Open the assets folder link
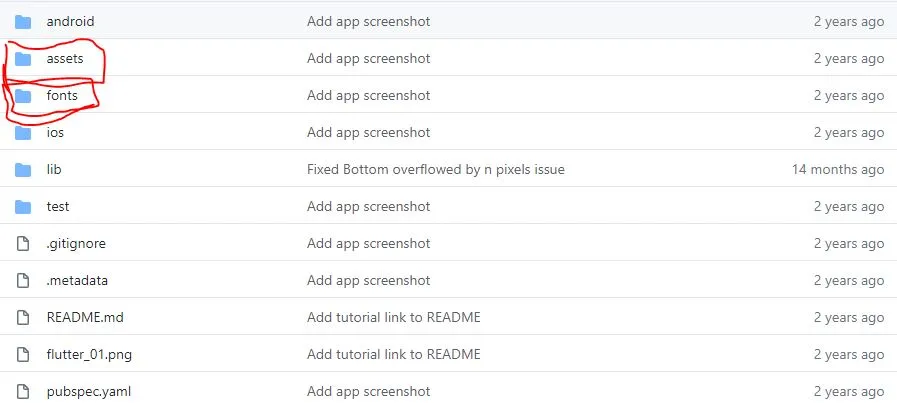 65,58
